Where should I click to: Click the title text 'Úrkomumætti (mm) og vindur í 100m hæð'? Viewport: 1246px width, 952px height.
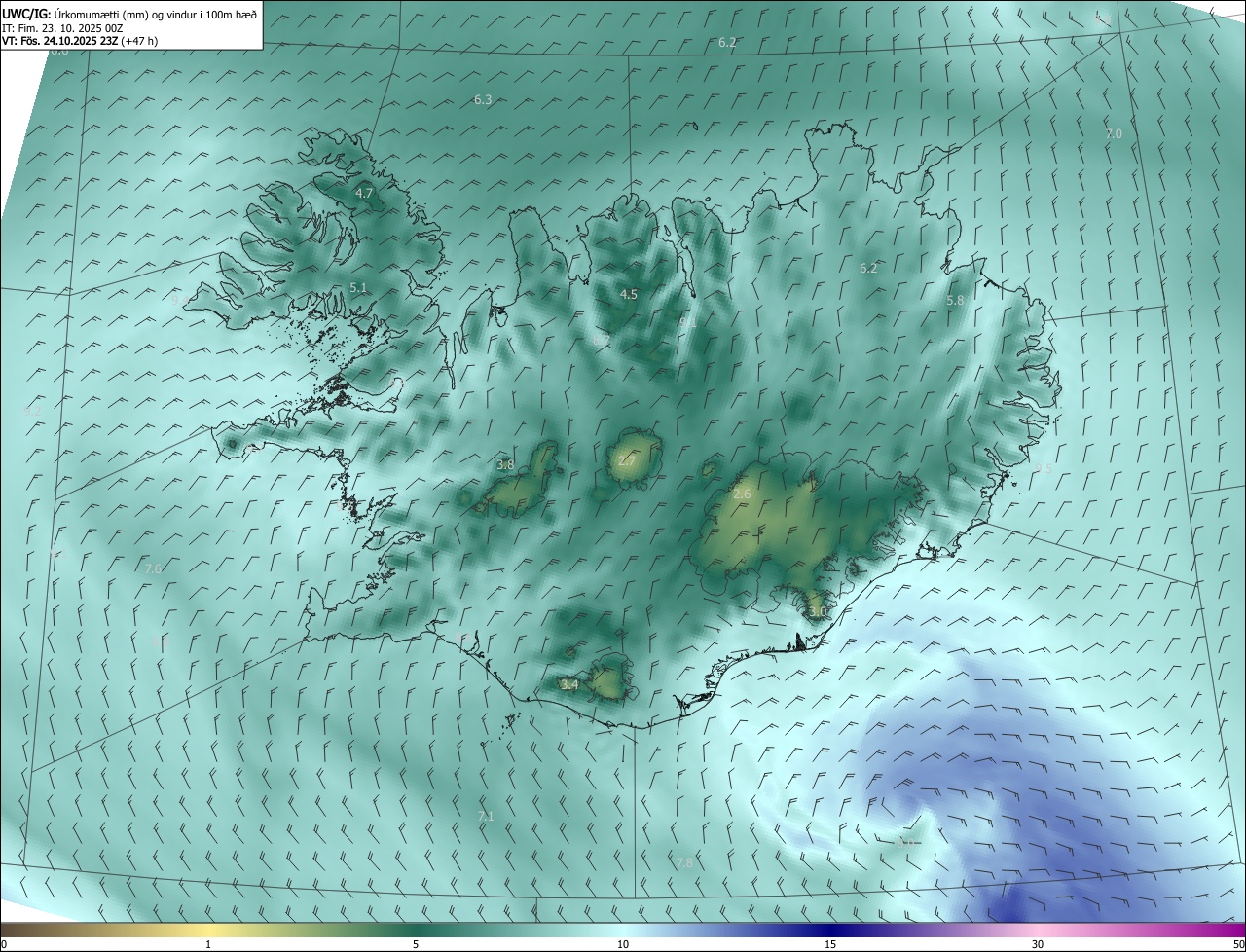tap(156, 14)
